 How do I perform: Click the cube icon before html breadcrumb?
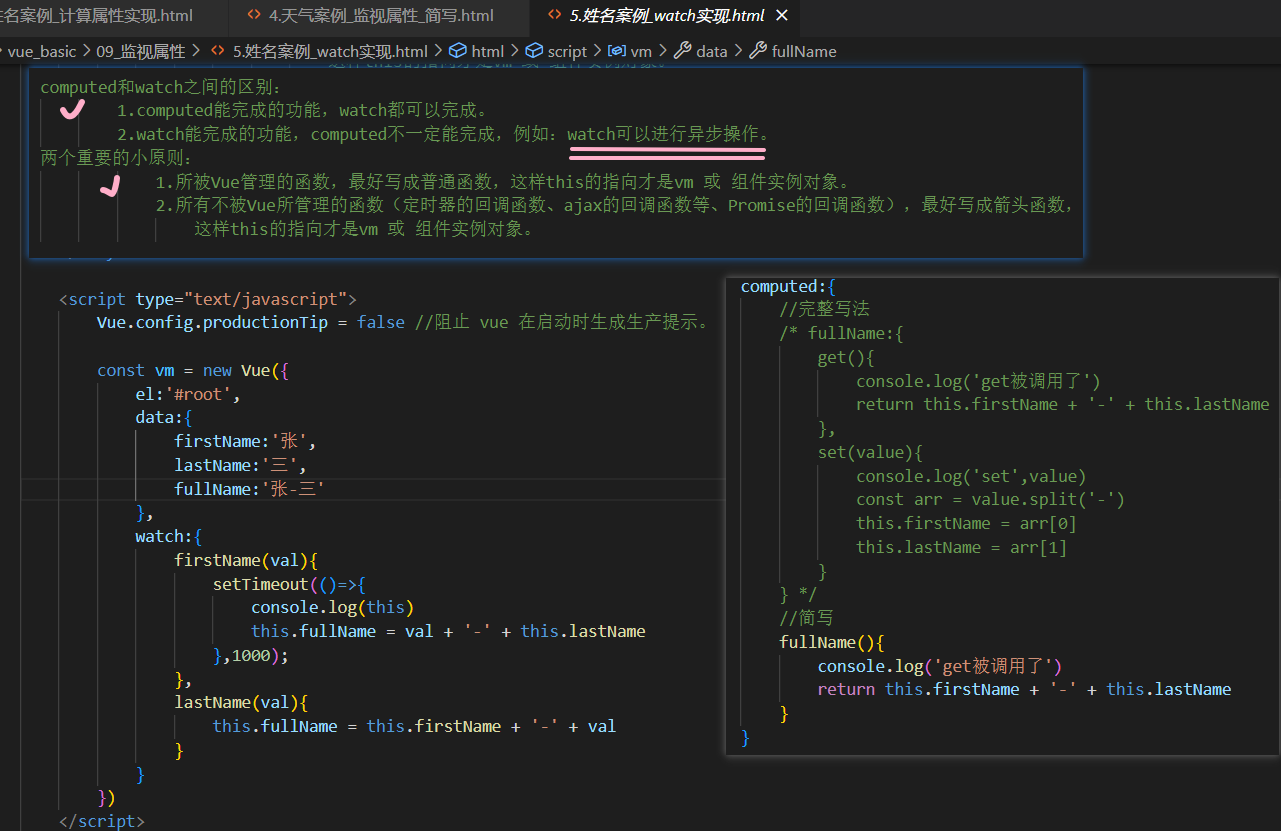[458, 51]
